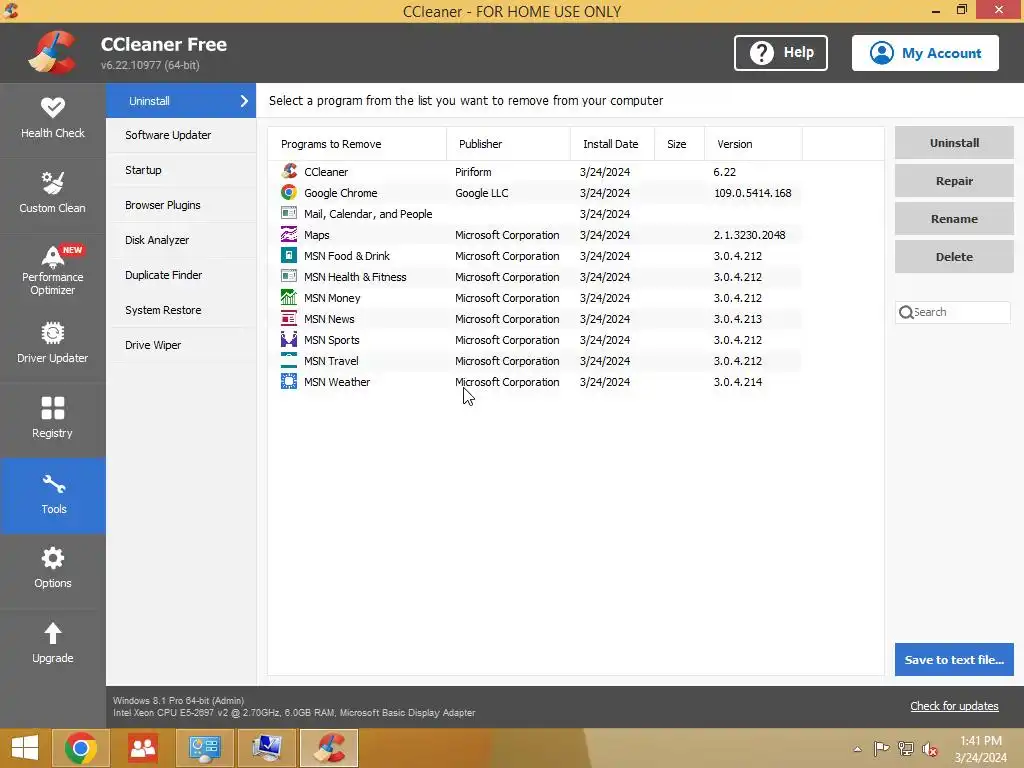Click the Delete button
Screen dimensions: 1024x768
point(954,257)
